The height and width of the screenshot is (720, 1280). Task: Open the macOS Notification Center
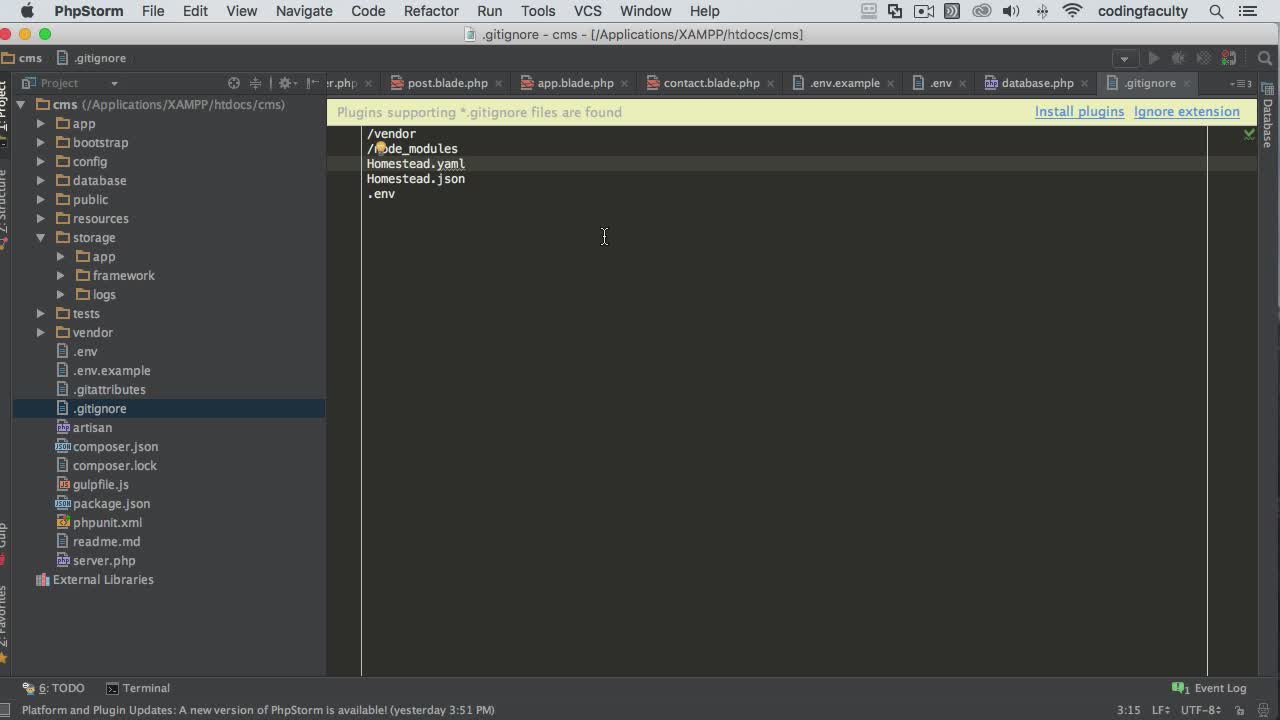pos(1248,11)
